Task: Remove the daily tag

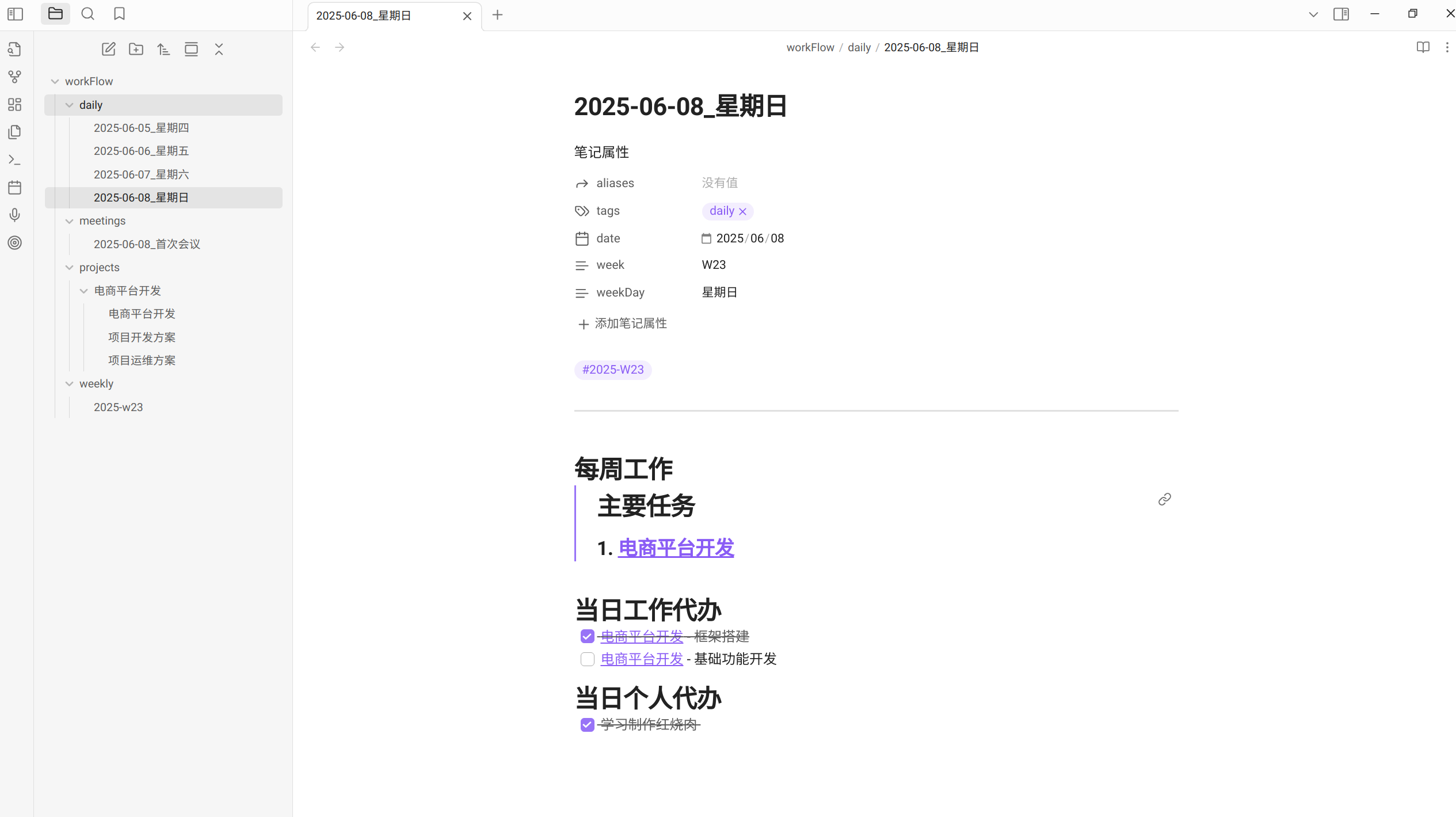Action: [x=742, y=211]
